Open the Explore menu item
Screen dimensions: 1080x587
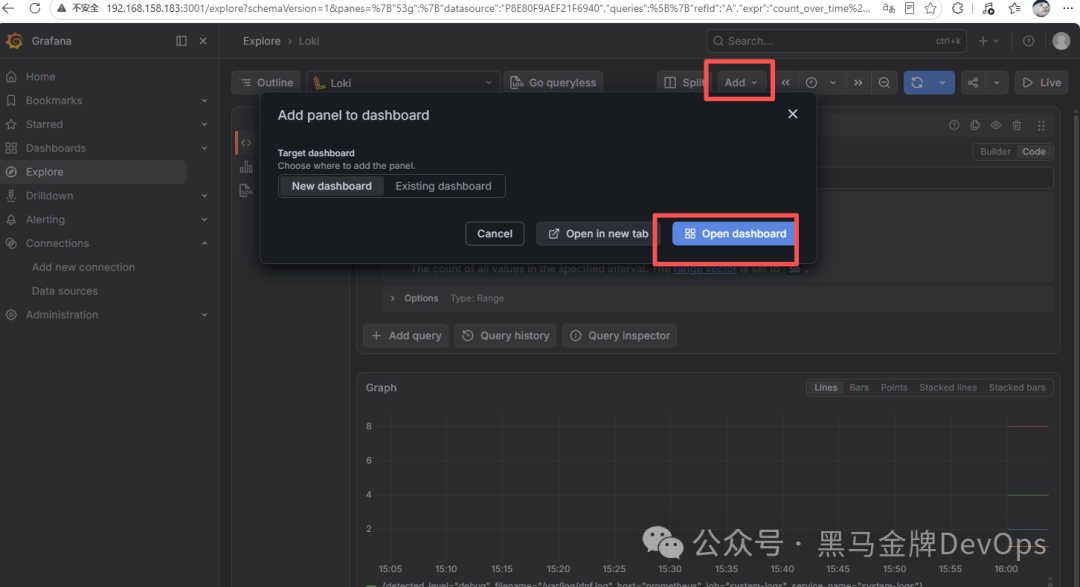[94, 172]
